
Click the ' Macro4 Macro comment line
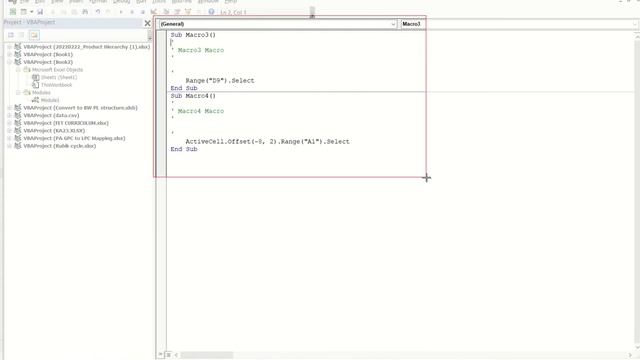tap(197, 111)
